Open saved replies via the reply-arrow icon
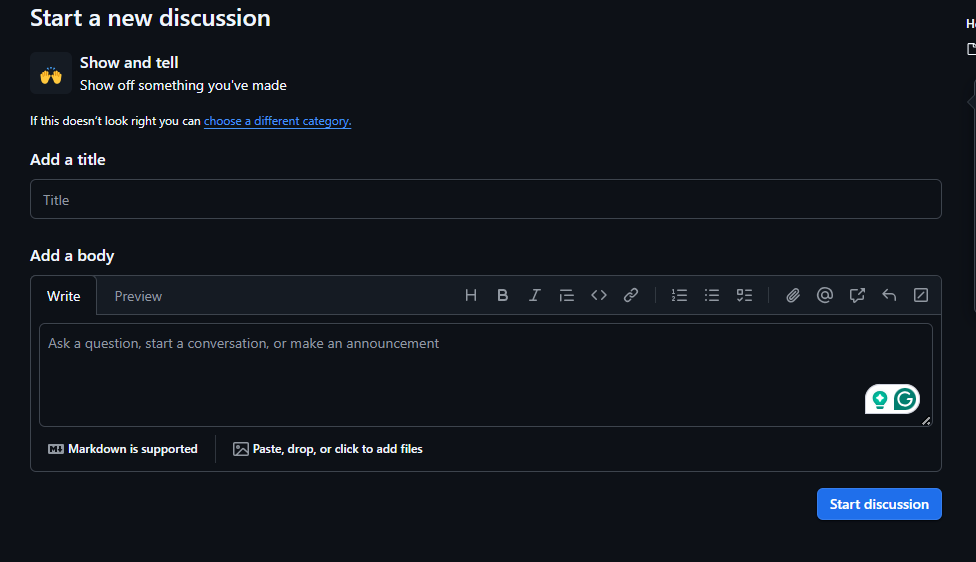 (x=889, y=295)
